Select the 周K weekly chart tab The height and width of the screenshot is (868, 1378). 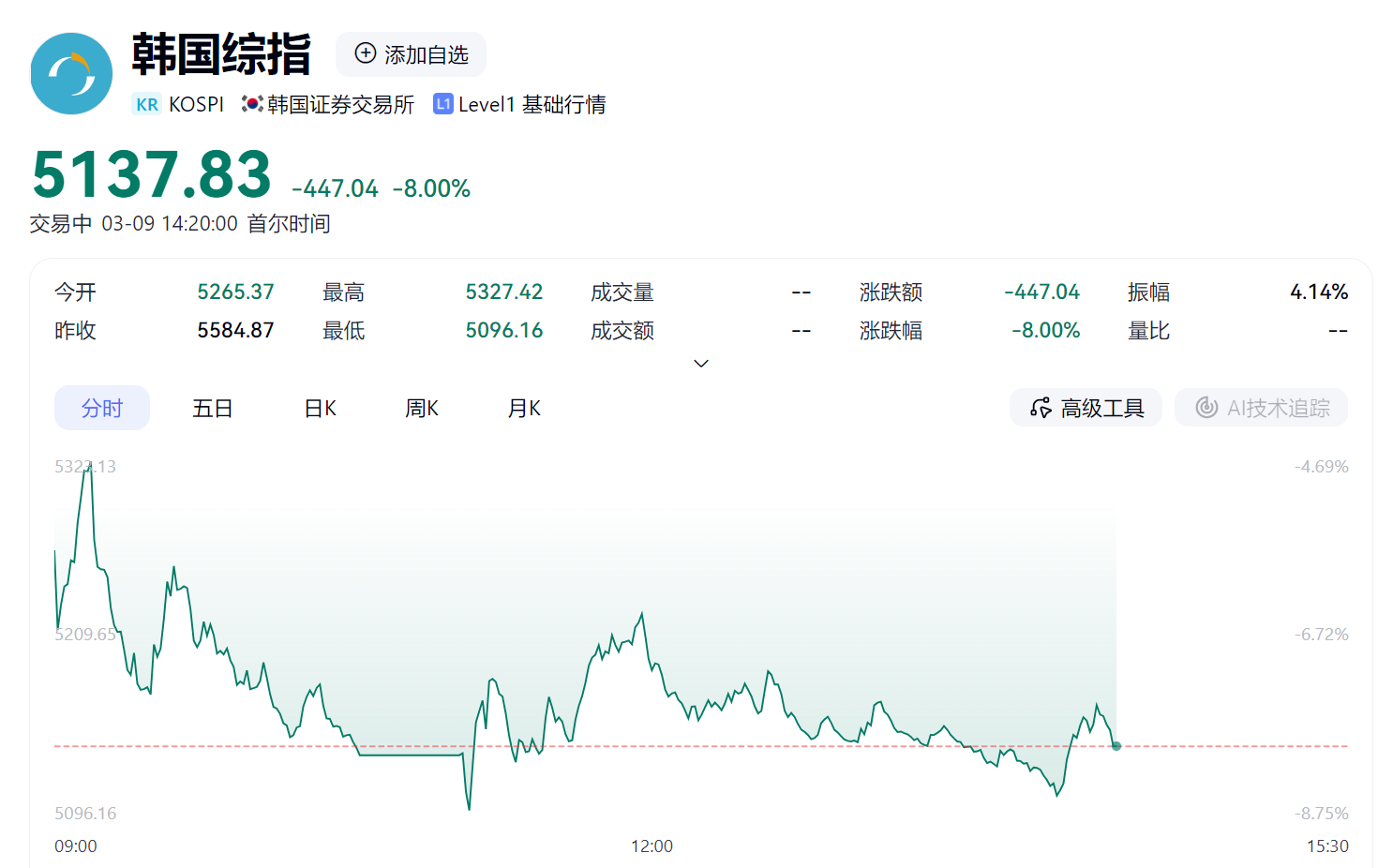point(422,408)
